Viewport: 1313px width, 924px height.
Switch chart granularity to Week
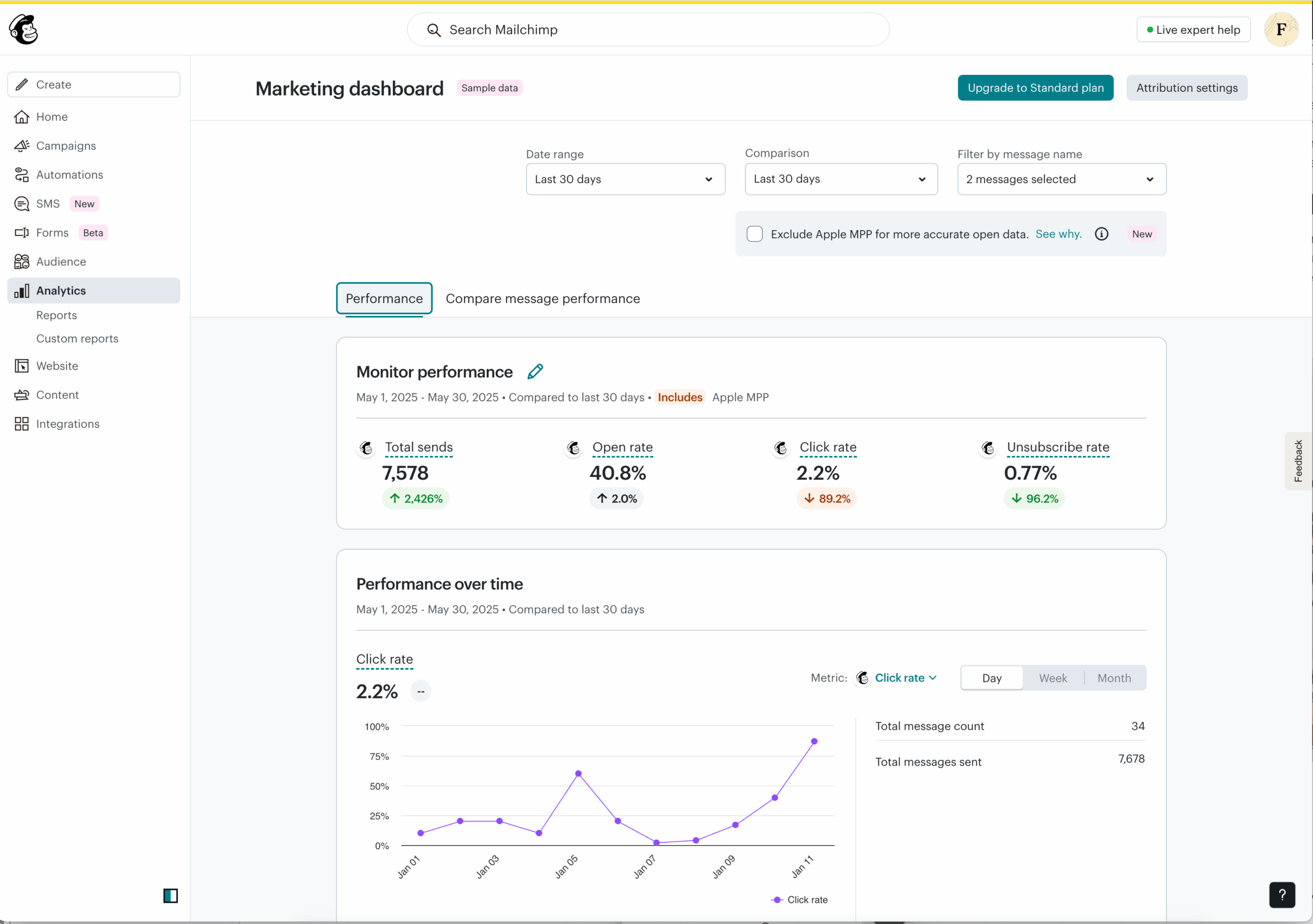coord(1052,677)
